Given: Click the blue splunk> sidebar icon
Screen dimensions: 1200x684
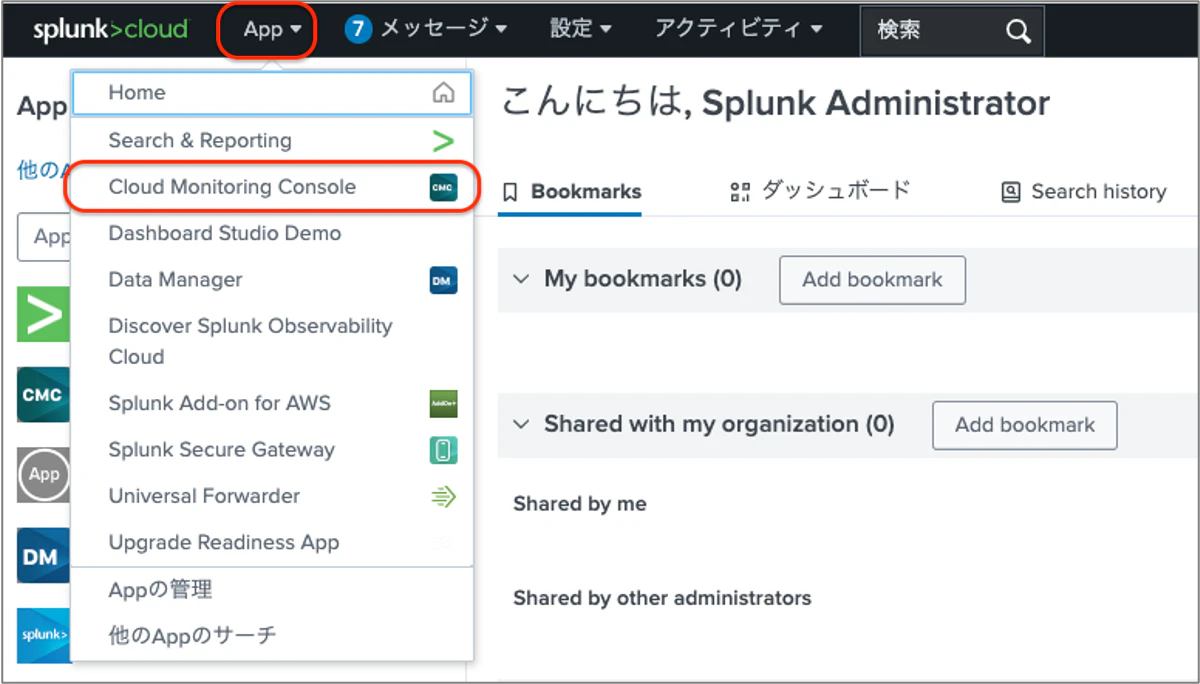Looking at the screenshot, I should click(44, 636).
